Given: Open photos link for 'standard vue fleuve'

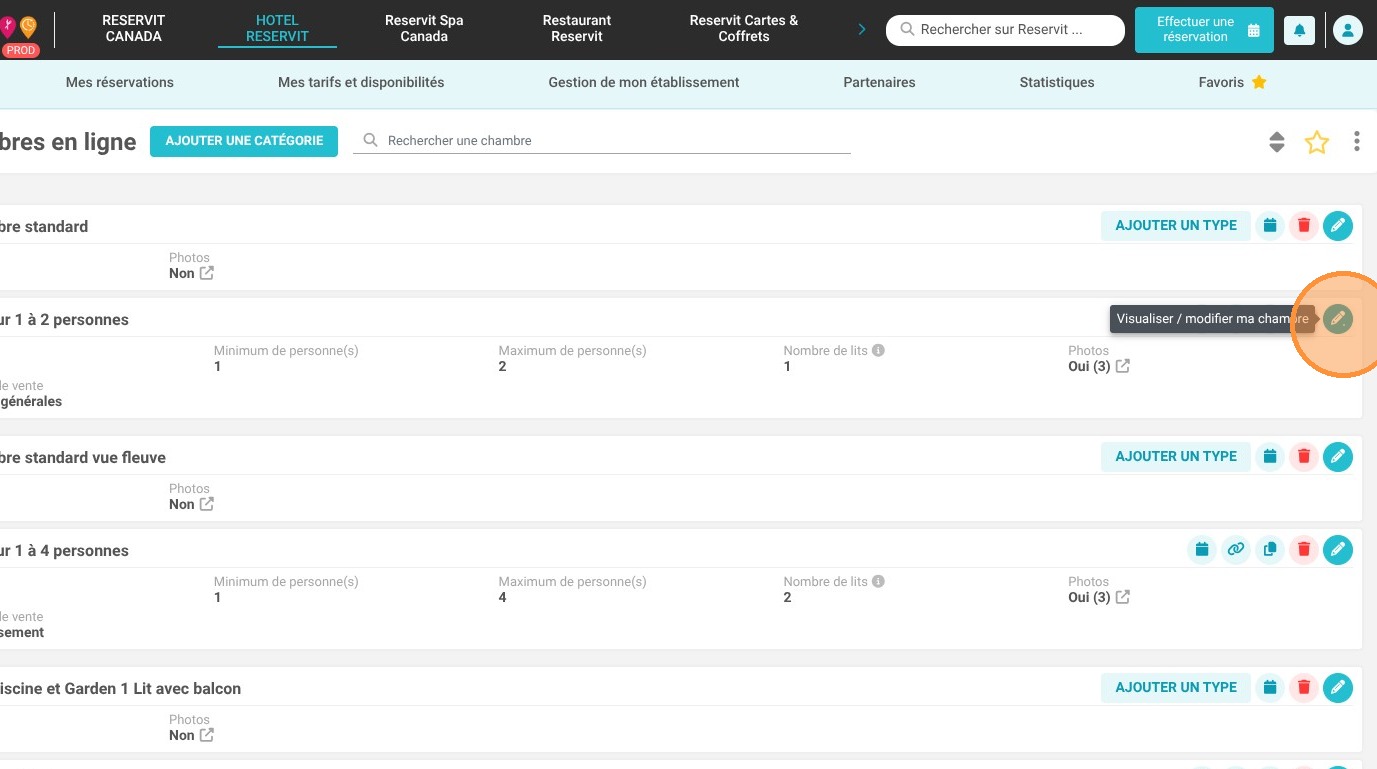Looking at the screenshot, I should coord(207,504).
